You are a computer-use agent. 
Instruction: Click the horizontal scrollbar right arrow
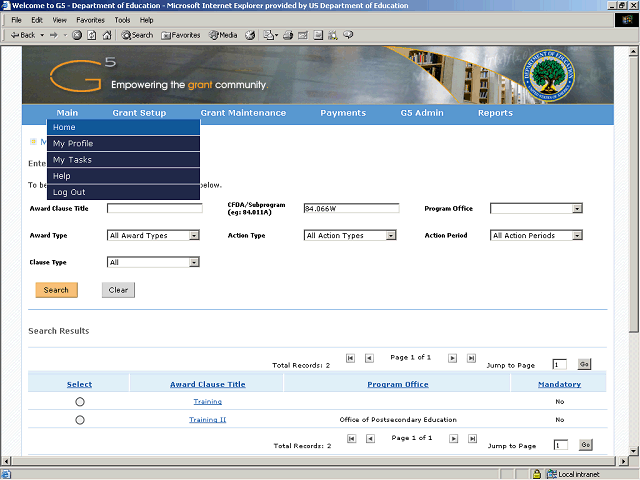(x=623, y=462)
